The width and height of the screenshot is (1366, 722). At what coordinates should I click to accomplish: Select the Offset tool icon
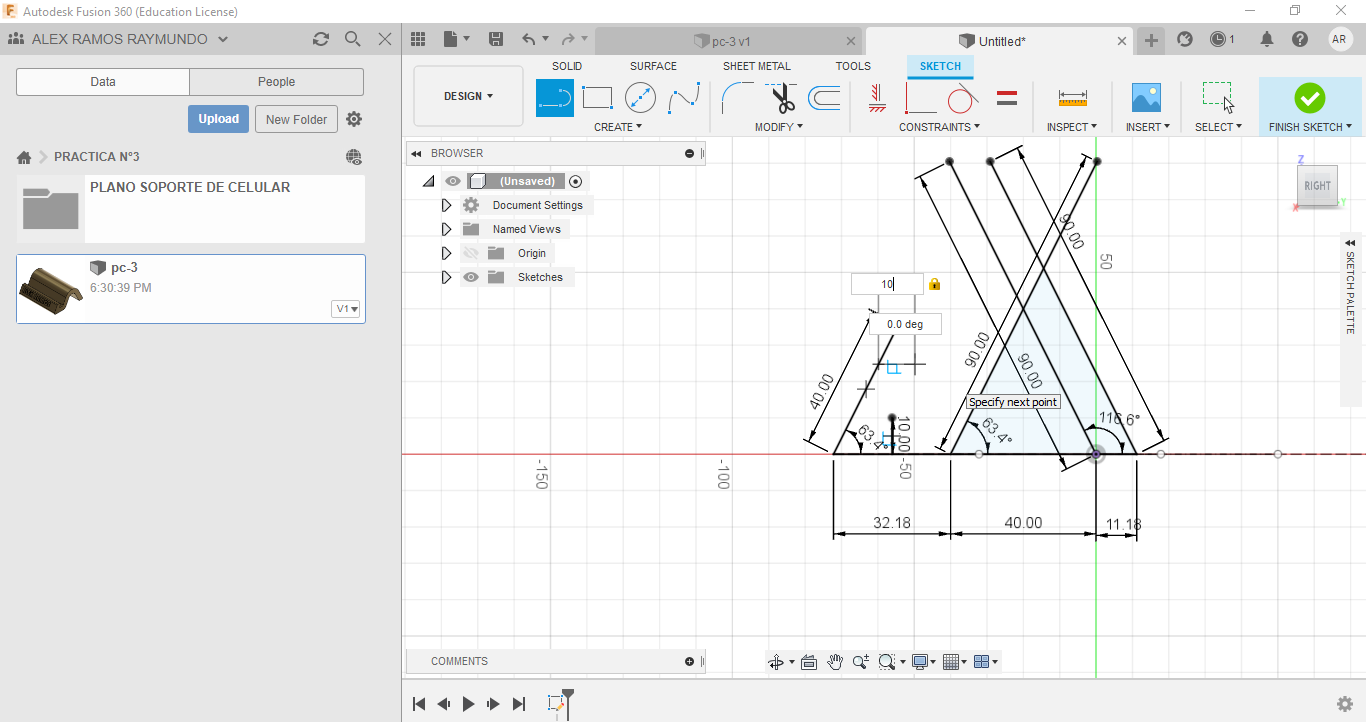click(x=824, y=98)
